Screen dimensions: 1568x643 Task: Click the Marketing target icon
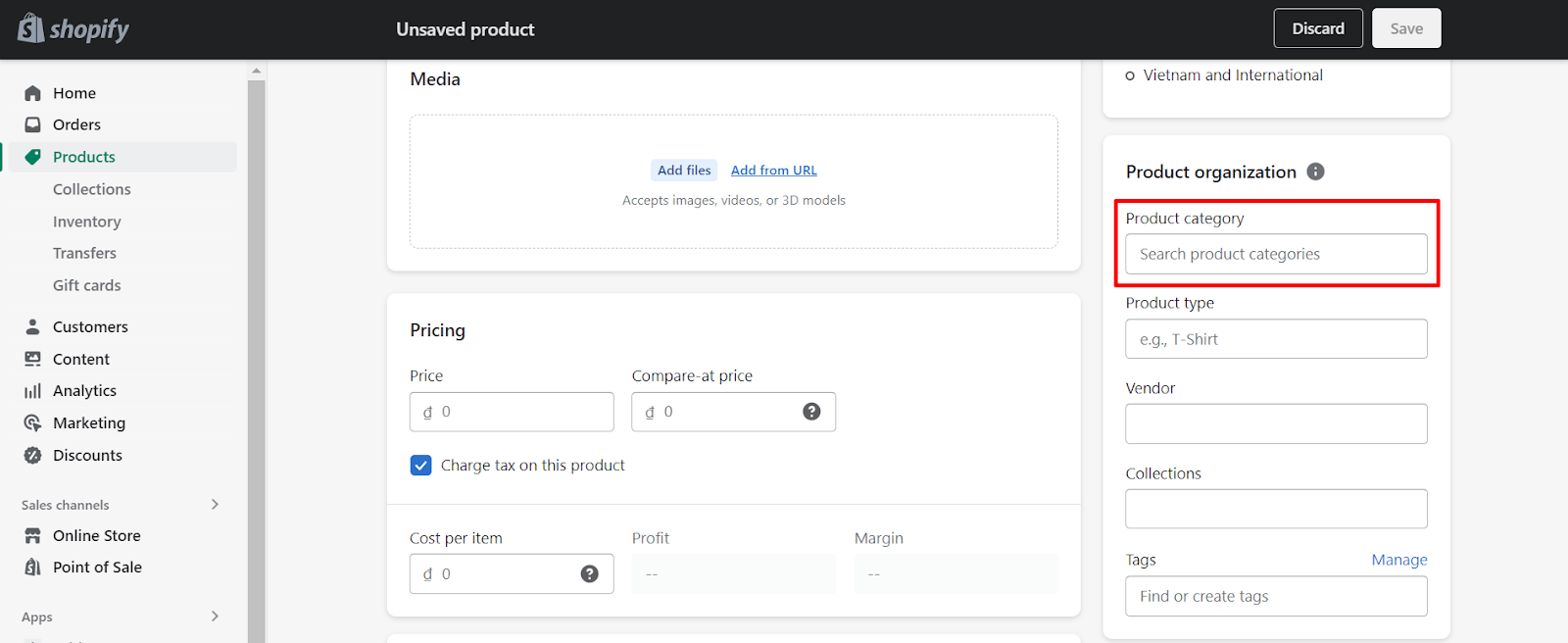tap(33, 423)
